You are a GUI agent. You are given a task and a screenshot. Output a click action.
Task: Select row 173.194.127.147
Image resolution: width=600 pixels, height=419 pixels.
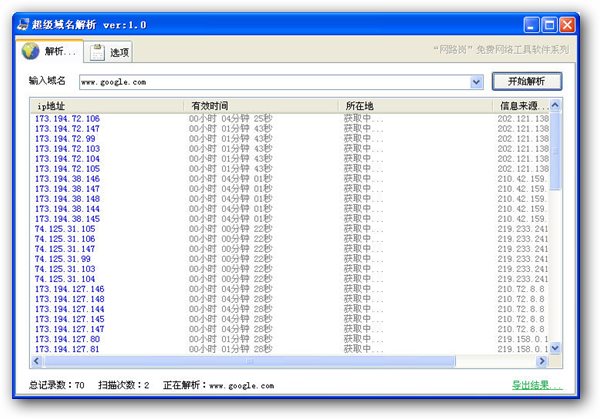[290, 329]
